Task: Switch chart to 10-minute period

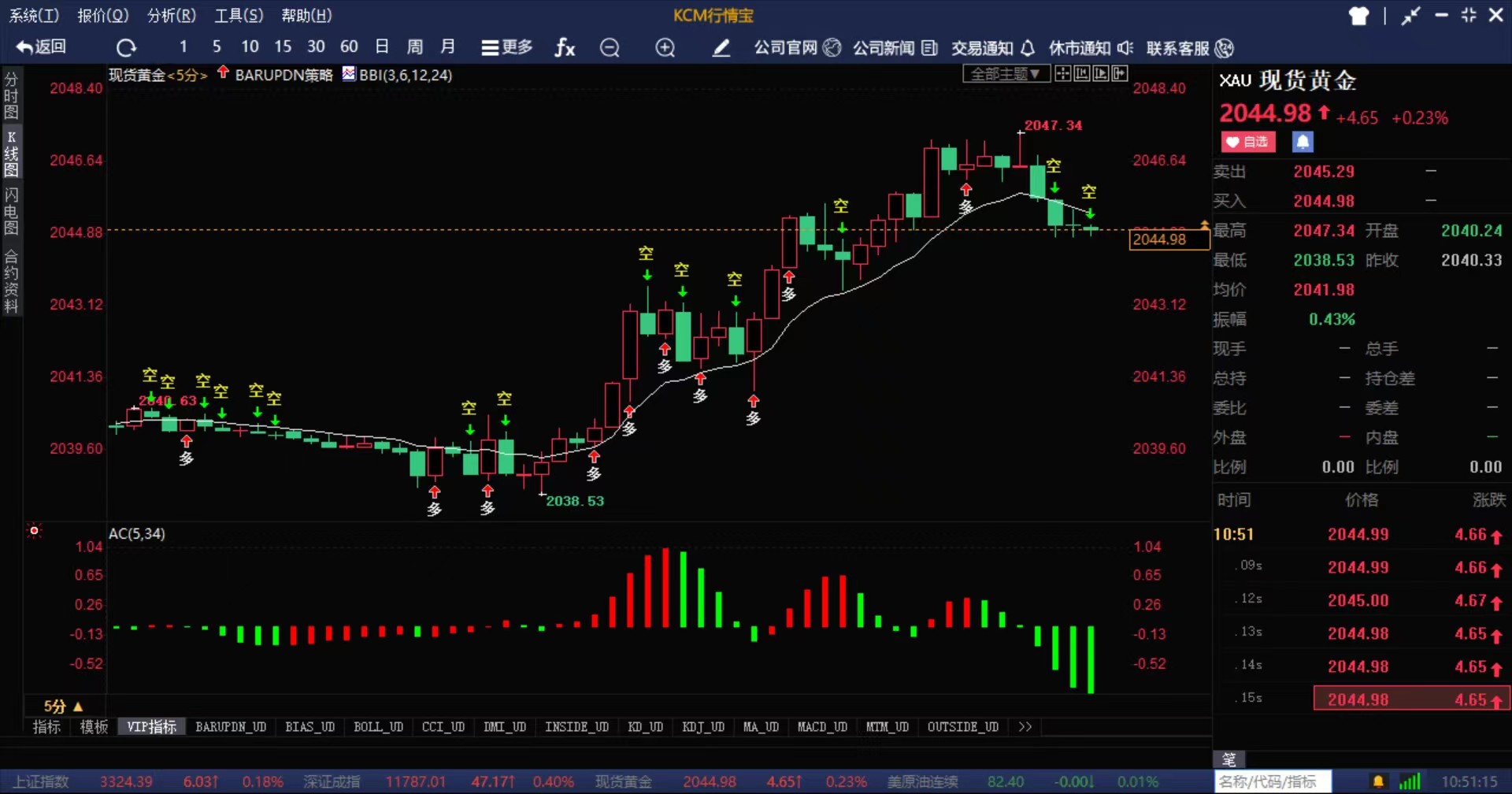Action: pos(250,46)
